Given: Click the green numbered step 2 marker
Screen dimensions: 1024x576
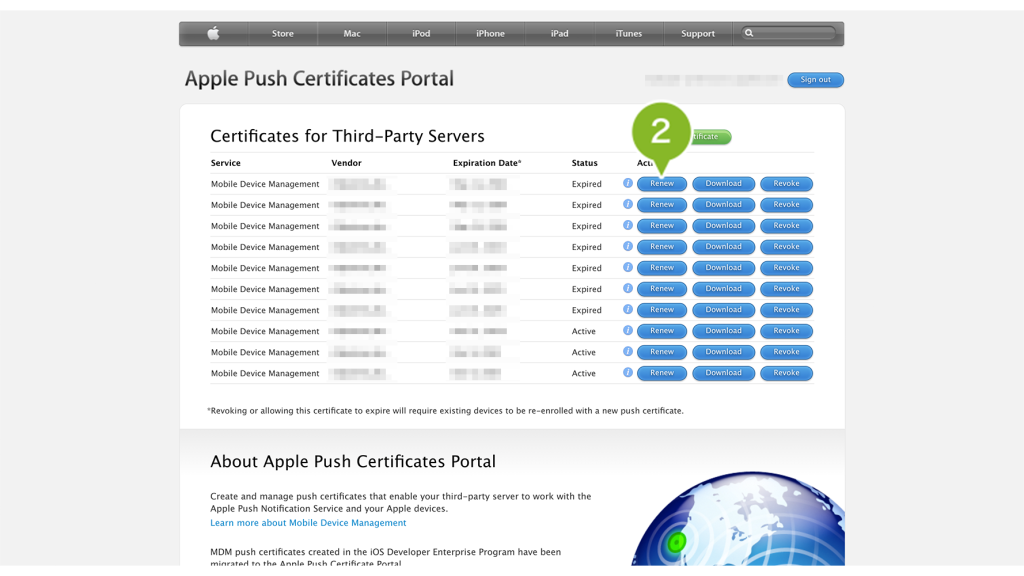Looking at the screenshot, I should 661,131.
